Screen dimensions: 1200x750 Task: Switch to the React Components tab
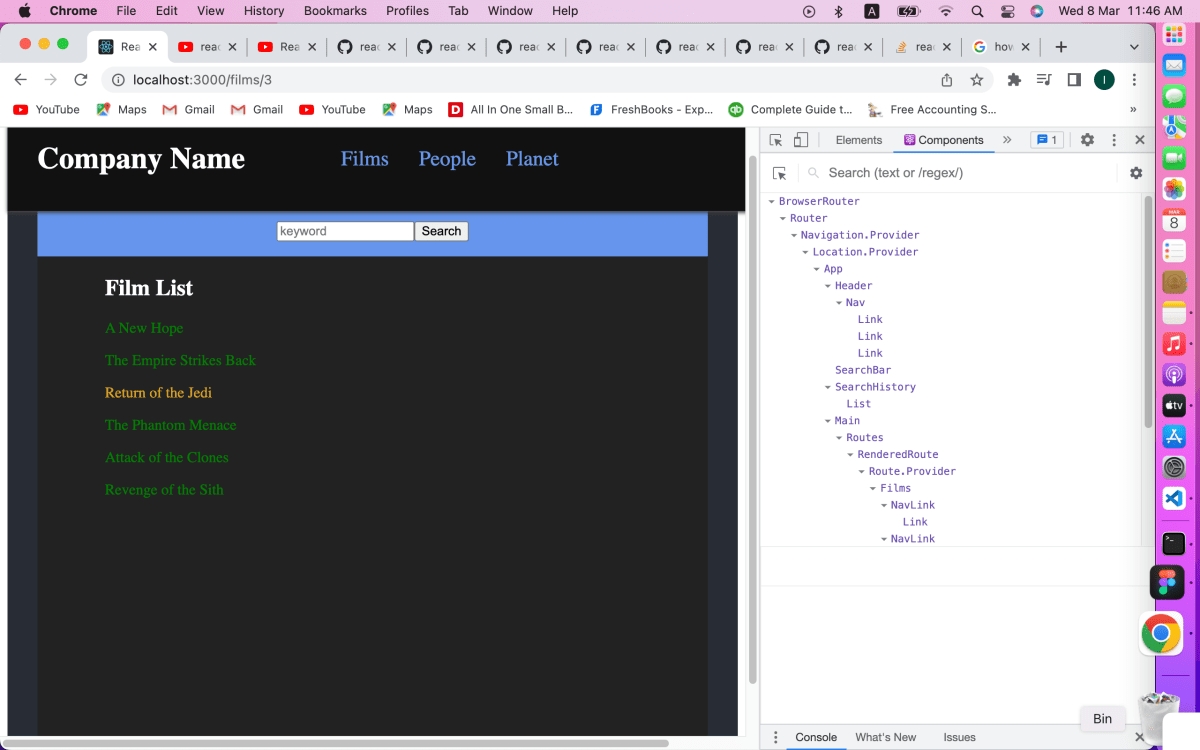point(943,140)
